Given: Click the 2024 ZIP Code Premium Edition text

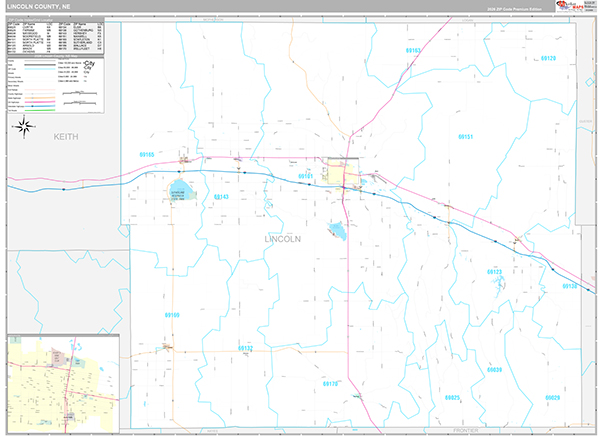Looking at the screenshot, I should (x=515, y=7).
